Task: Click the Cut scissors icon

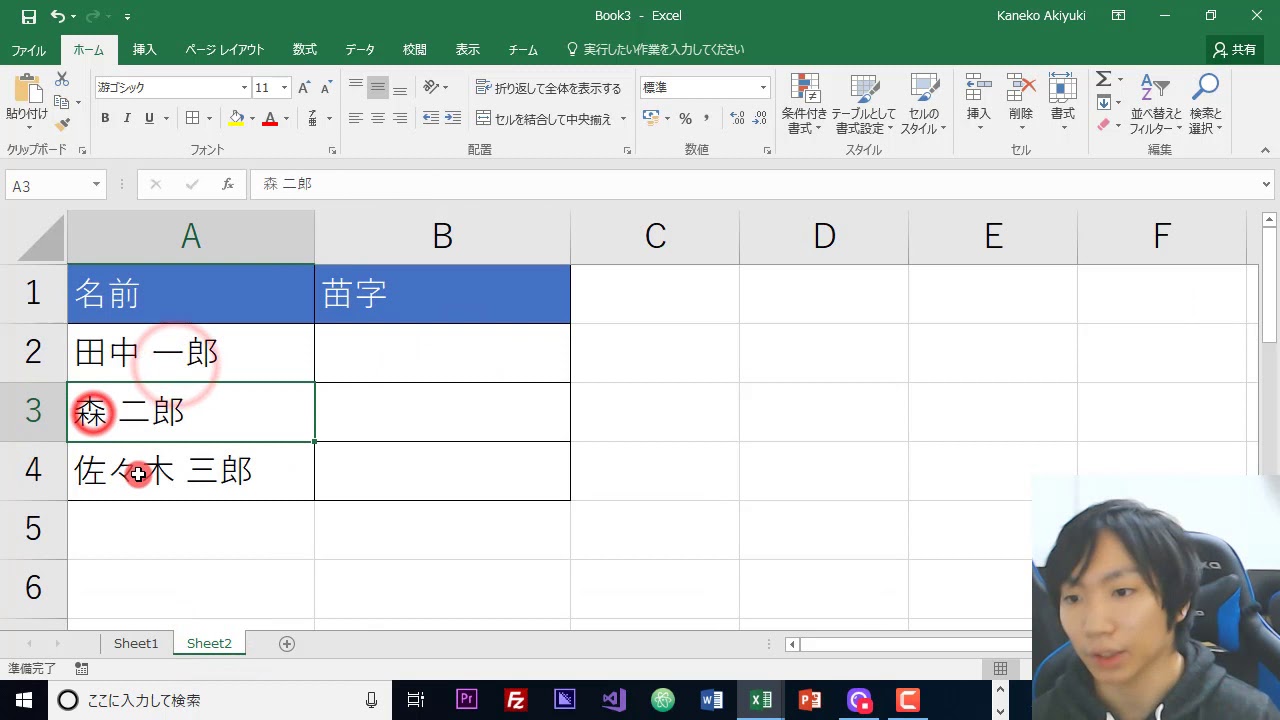Action: pos(62,79)
